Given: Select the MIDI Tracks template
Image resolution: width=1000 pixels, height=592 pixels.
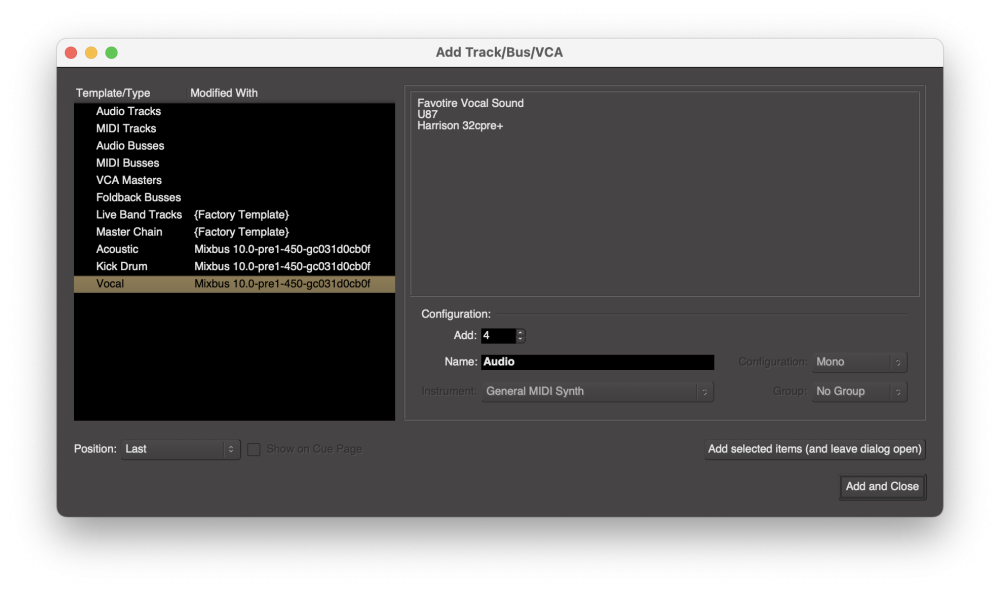Looking at the screenshot, I should [124, 128].
